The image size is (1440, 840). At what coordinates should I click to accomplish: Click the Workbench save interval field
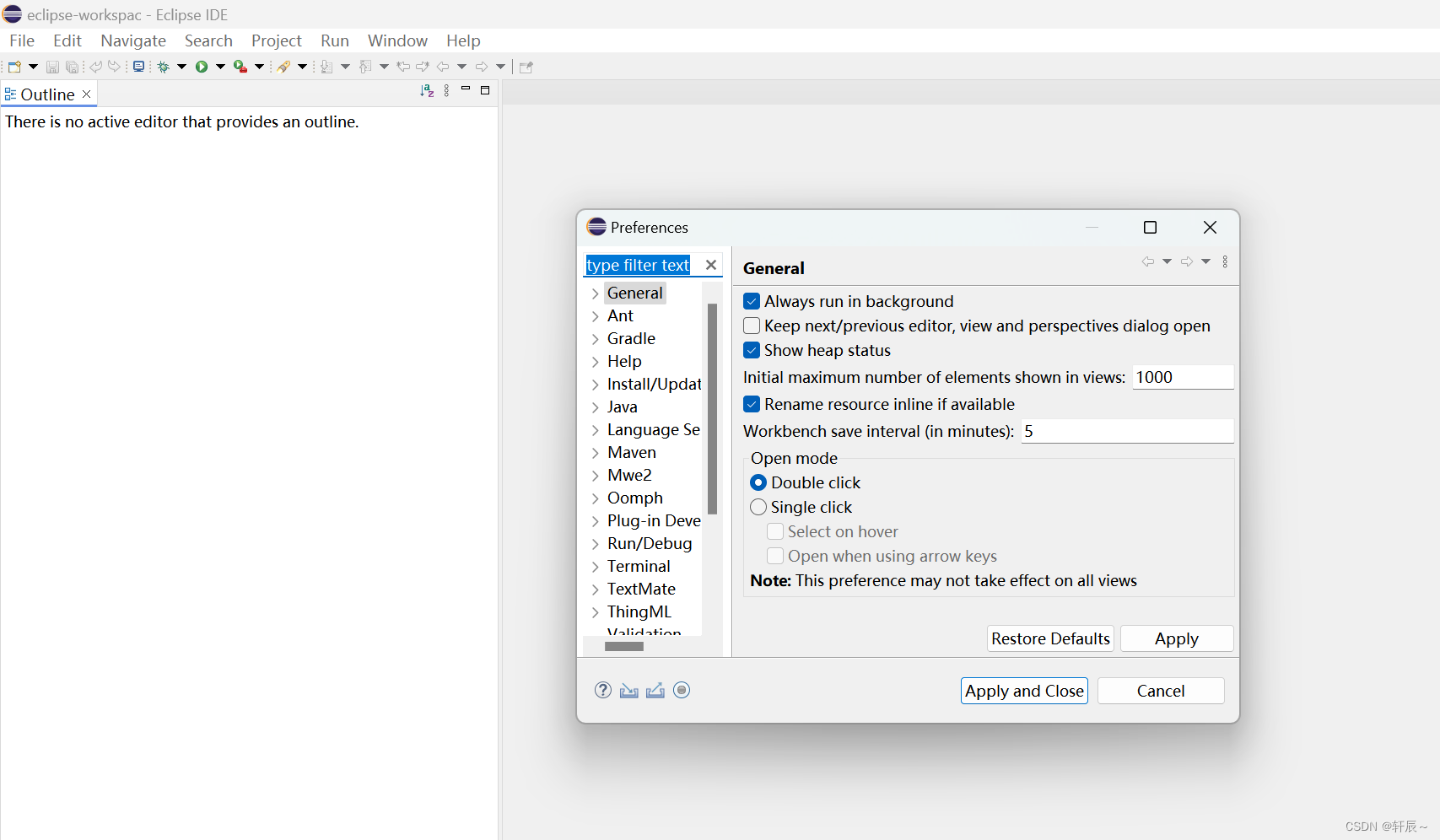tap(1128, 431)
